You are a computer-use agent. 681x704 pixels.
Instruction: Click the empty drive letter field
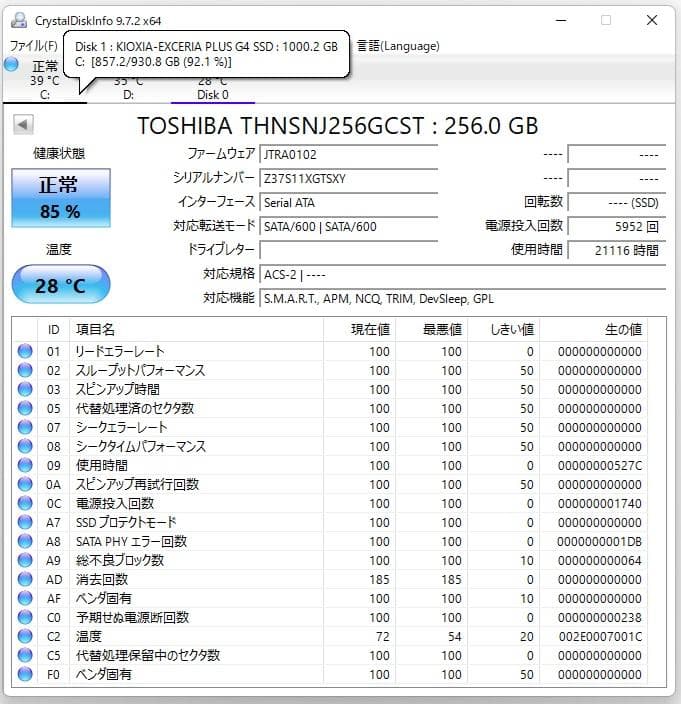click(x=349, y=250)
